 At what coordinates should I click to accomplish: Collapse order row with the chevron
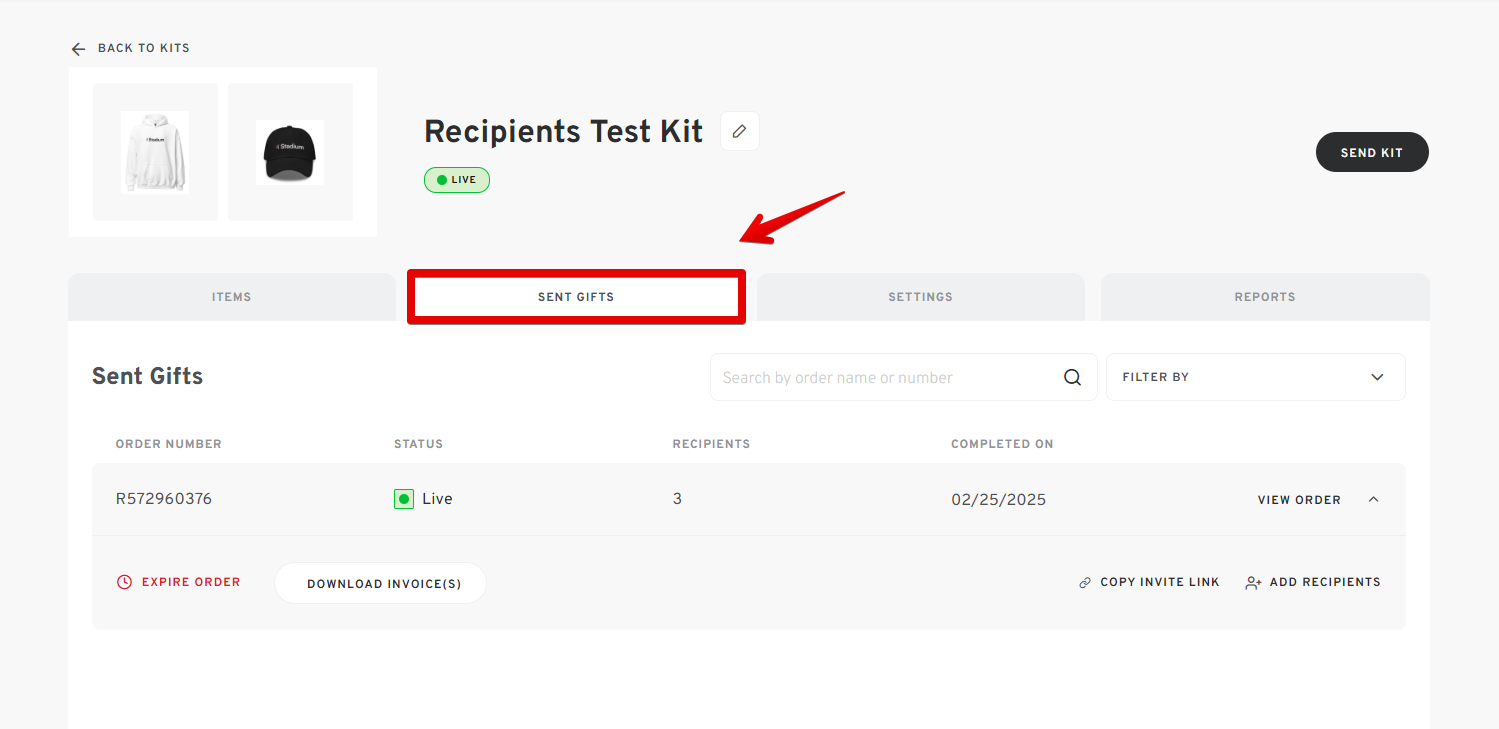[x=1373, y=499]
